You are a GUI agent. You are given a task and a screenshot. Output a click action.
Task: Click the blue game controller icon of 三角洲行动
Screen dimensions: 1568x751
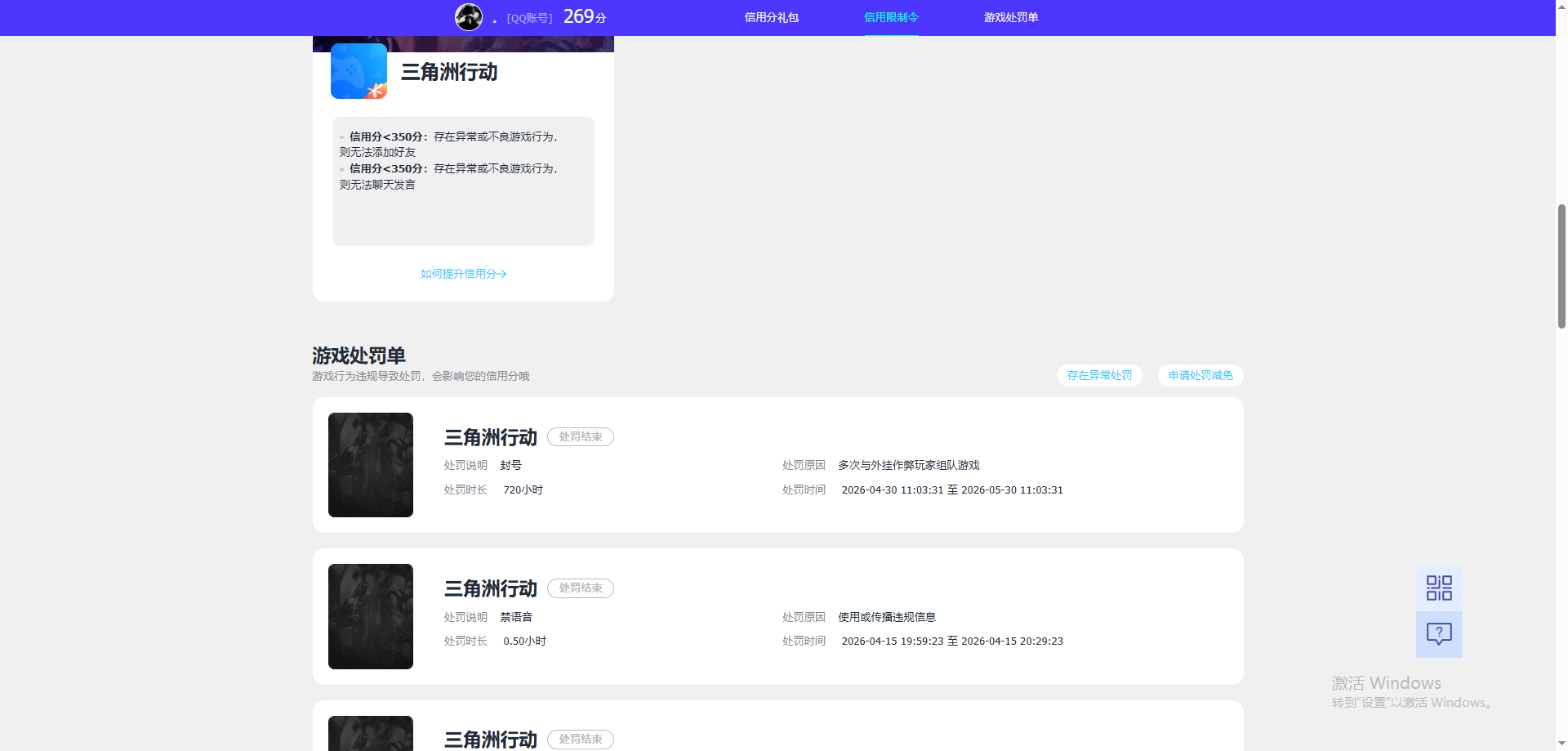(359, 71)
